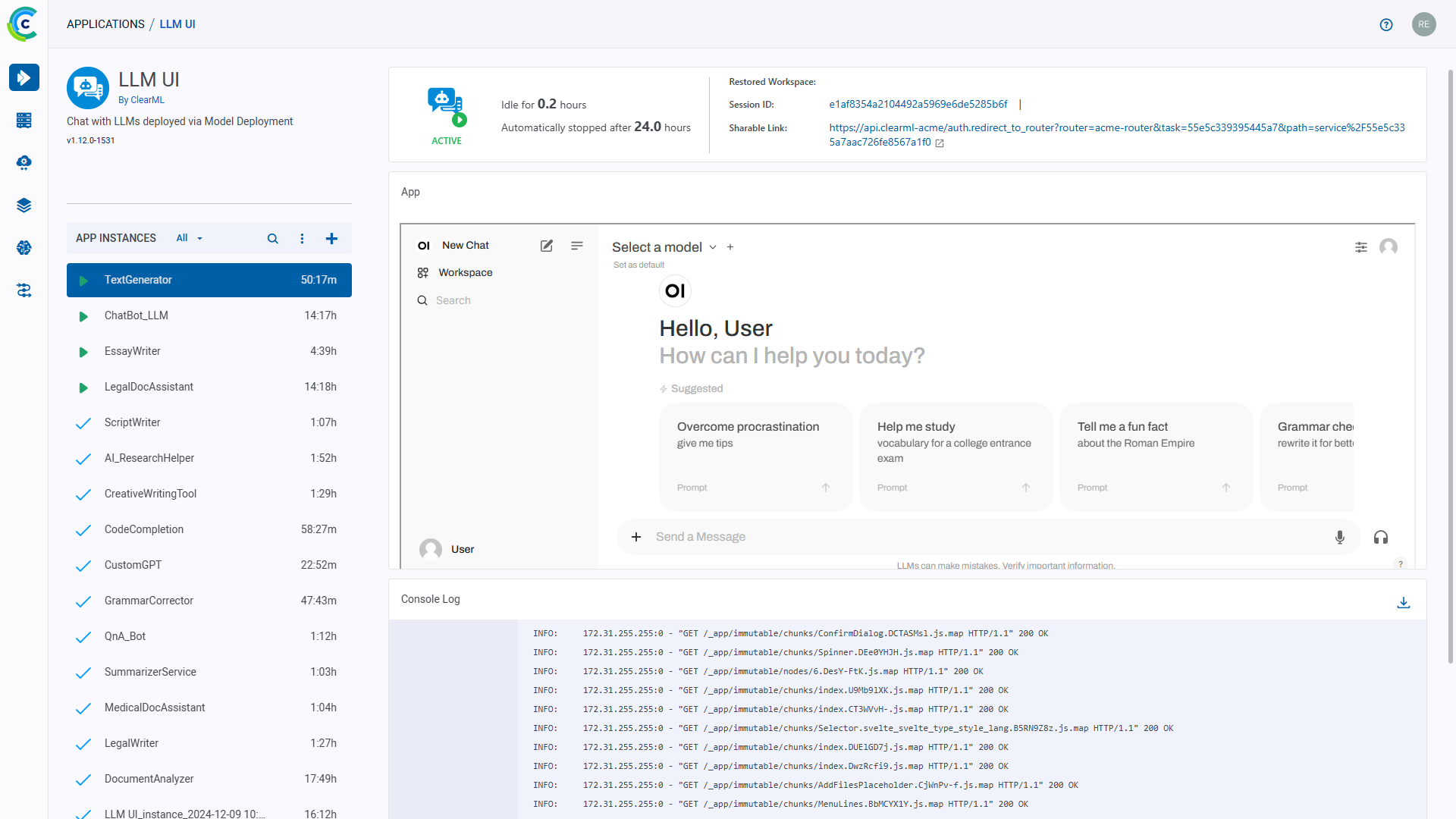Open chat Controls via the sliders icon
Image resolution: width=1456 pixels, height=819 pixels.
pos(1361,247)
